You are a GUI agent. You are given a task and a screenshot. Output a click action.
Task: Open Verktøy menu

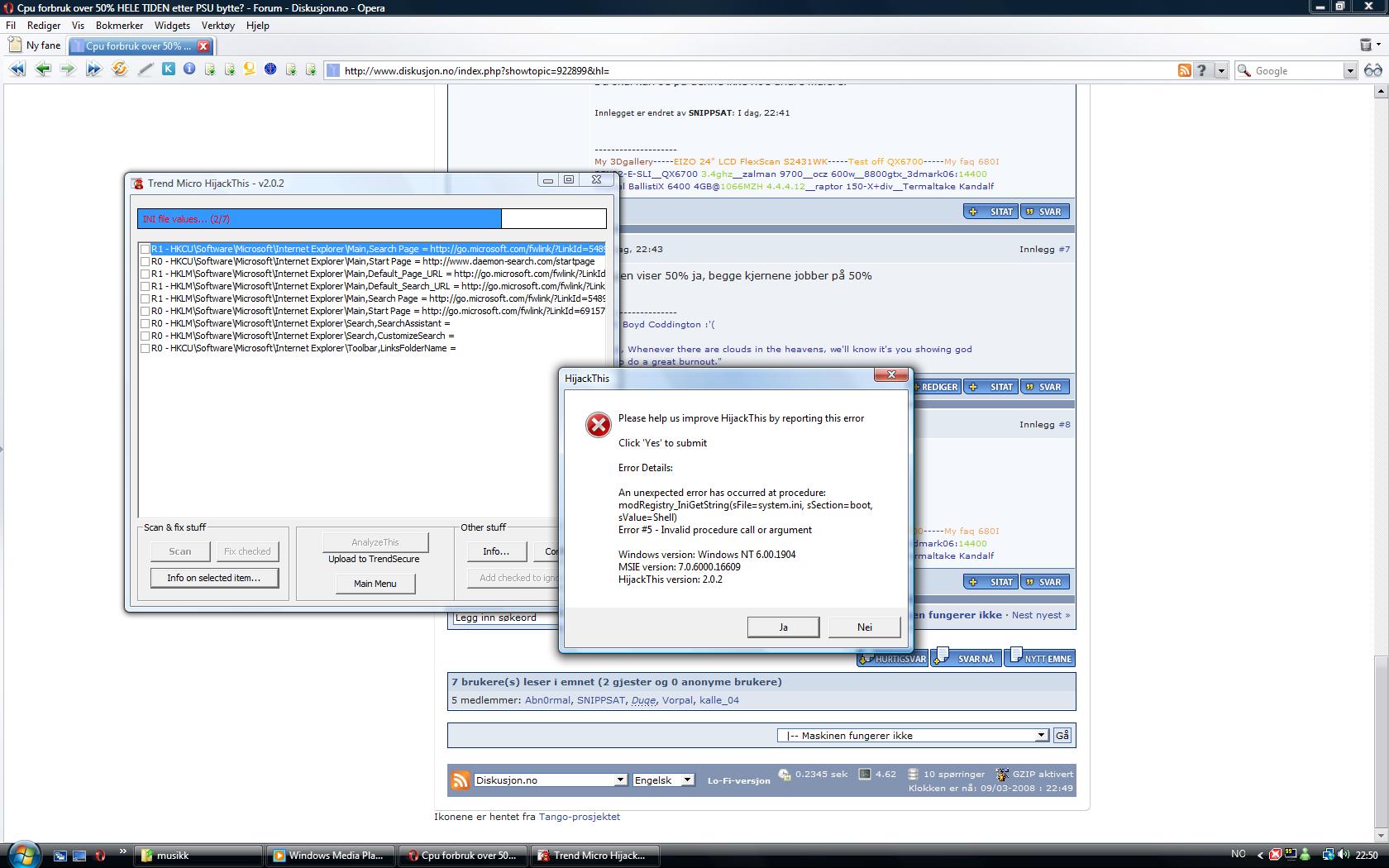[218, 26]
